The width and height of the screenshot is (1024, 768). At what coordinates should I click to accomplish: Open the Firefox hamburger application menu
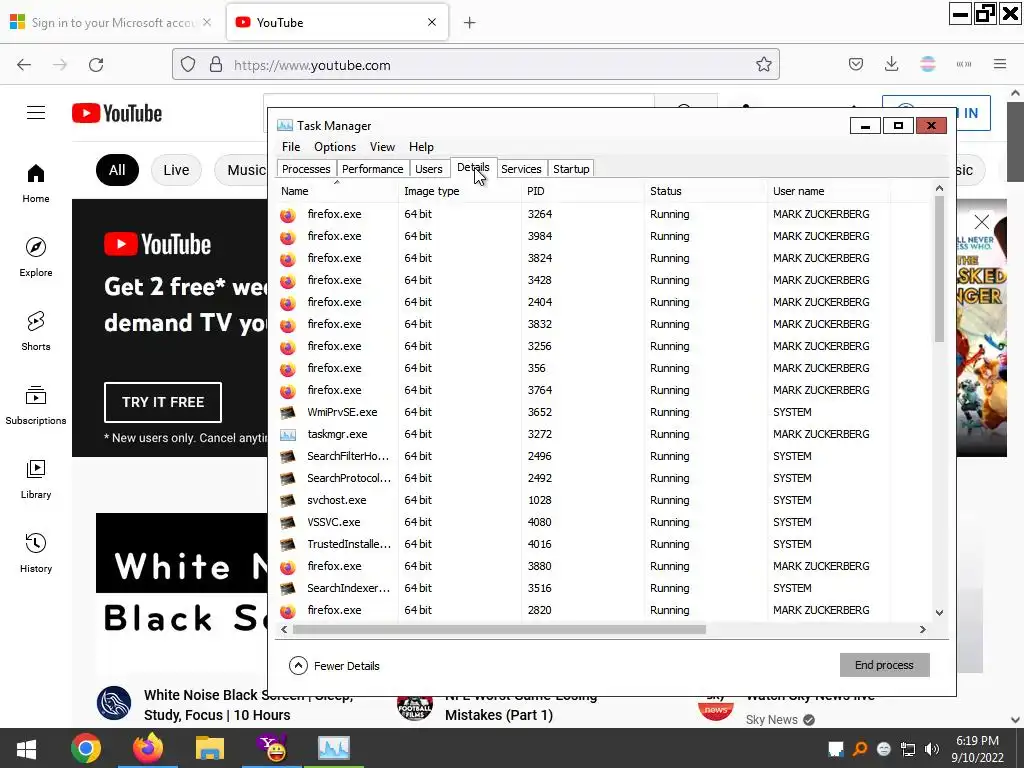click(999, 64)
